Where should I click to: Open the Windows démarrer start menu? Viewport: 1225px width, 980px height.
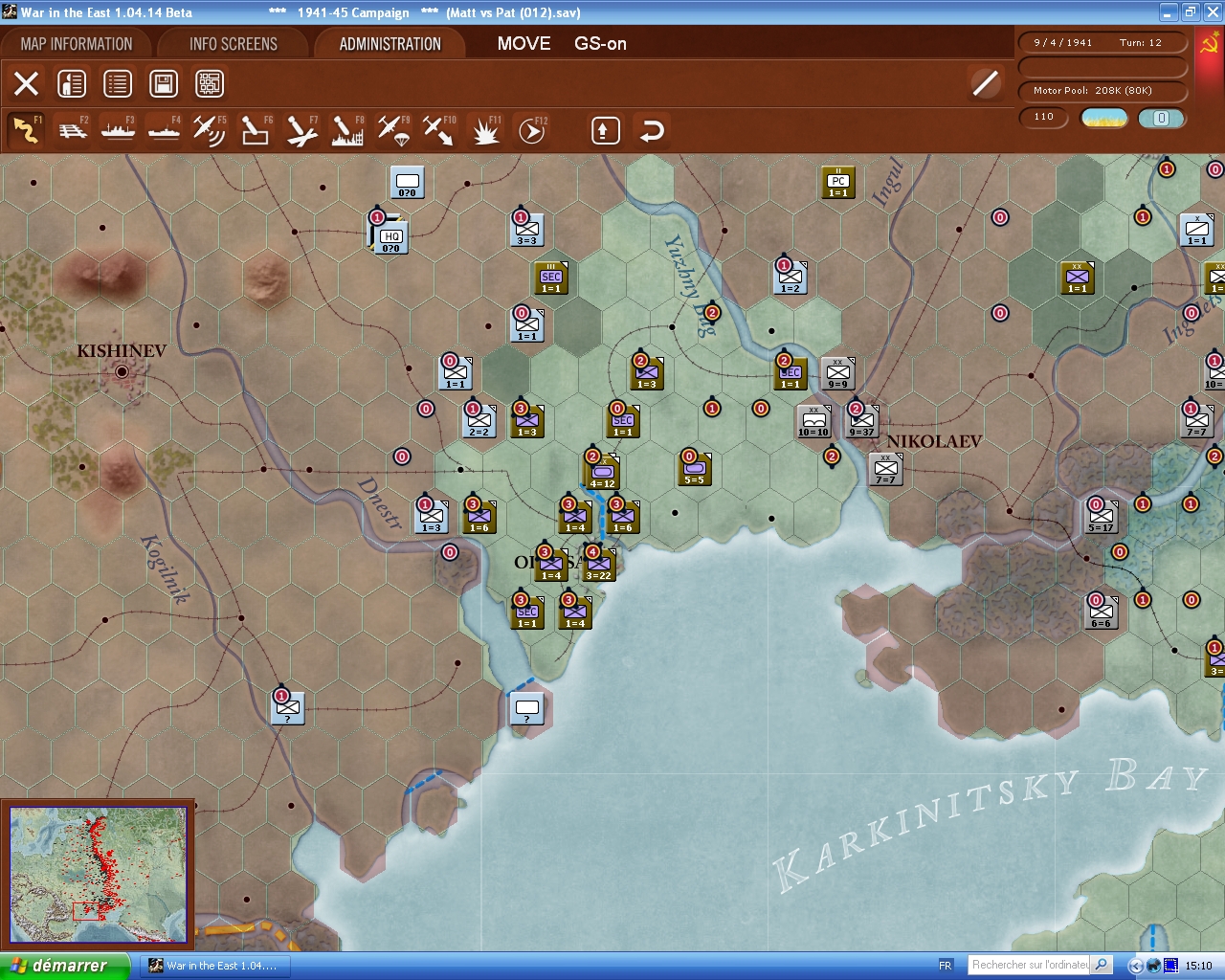click(x=63, y=966)
